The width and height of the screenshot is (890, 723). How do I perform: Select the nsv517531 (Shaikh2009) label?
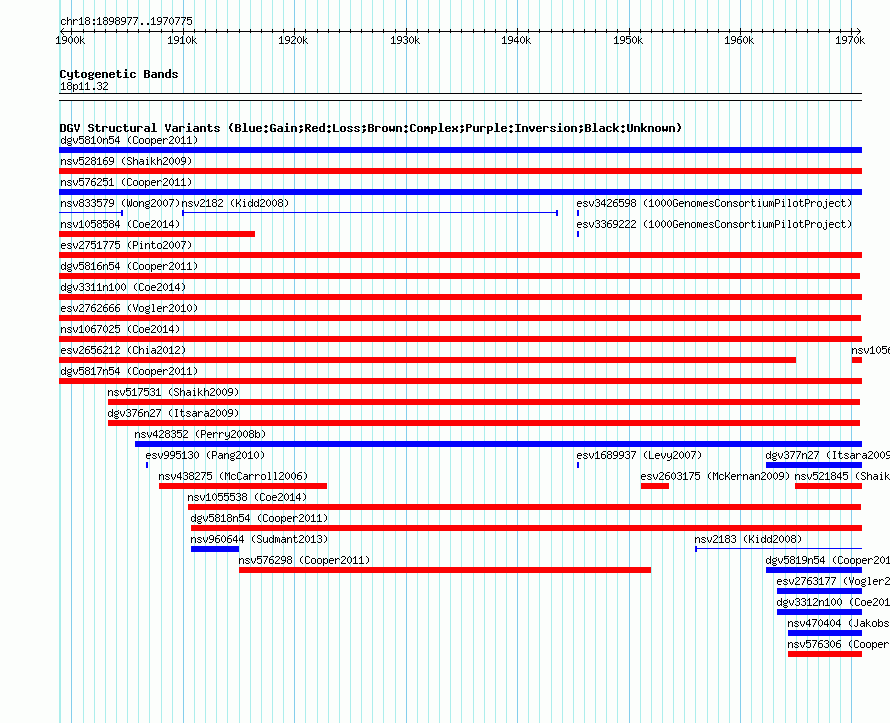[x=173, y=392]
